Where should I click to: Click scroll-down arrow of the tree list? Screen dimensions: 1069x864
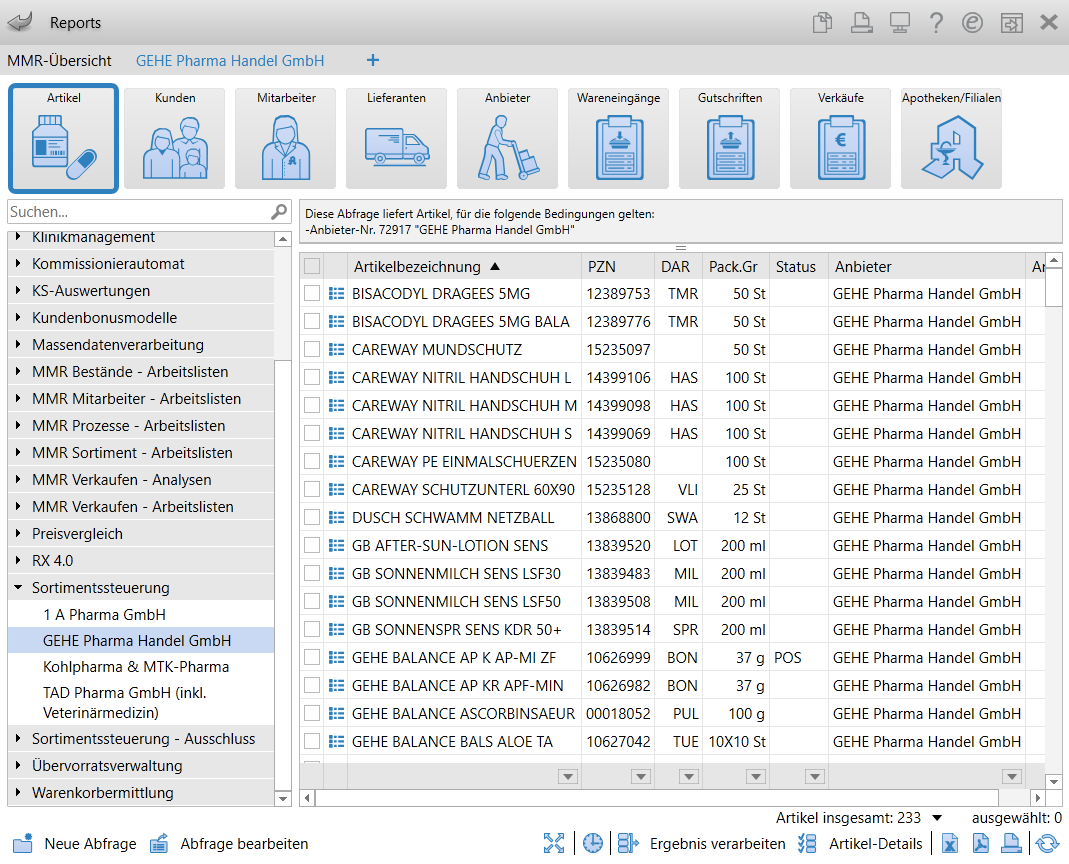coord(282,798)
